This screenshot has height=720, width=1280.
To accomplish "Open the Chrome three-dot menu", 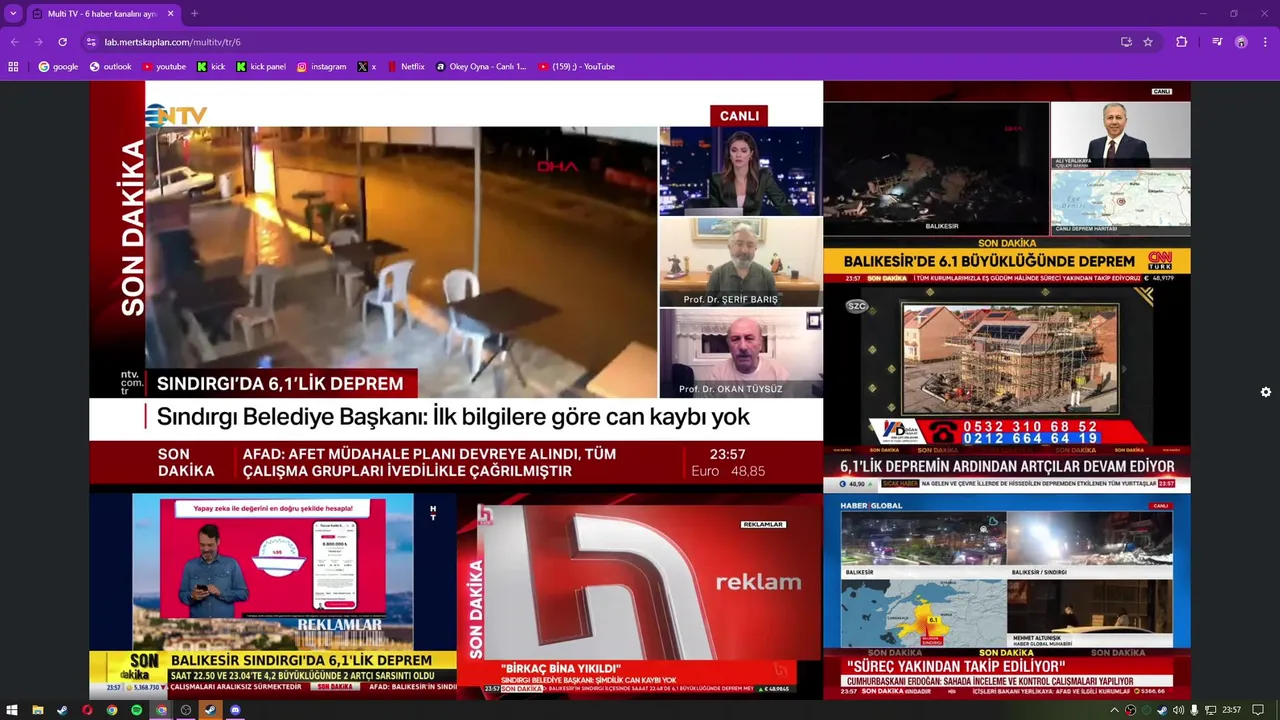I will tap(1265, 42).
